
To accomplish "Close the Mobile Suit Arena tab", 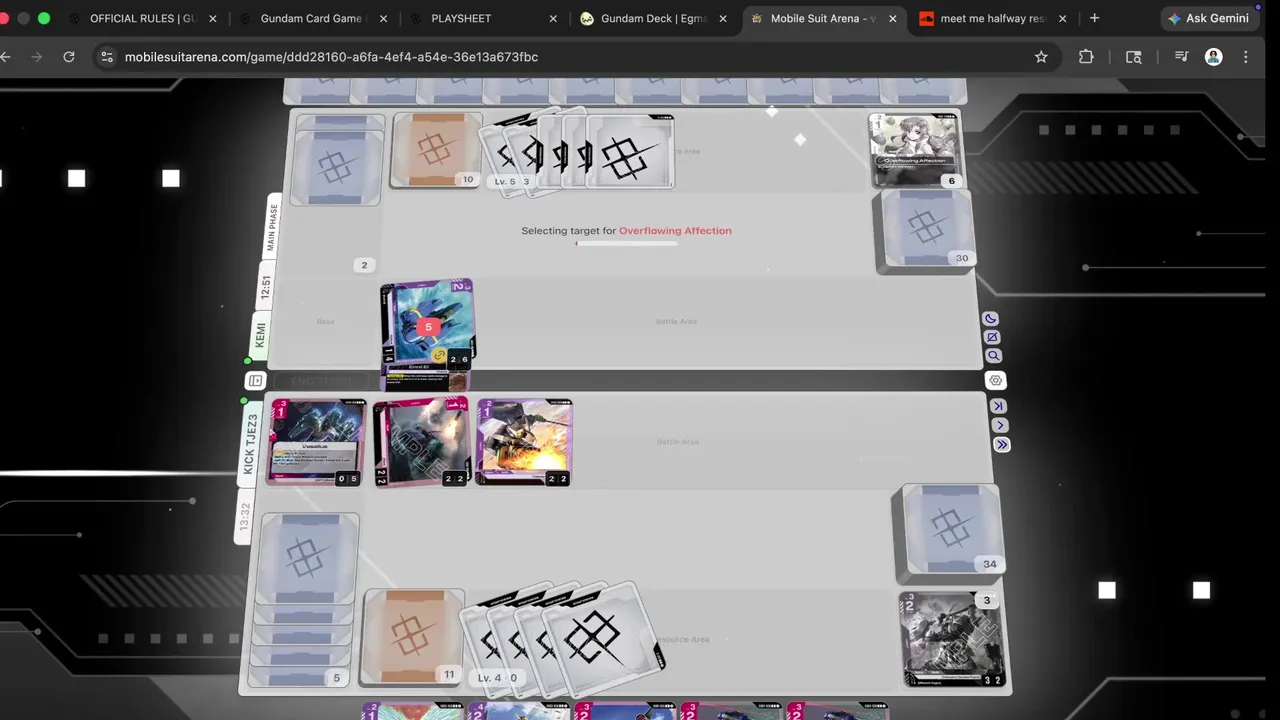I will coord(892,18).
